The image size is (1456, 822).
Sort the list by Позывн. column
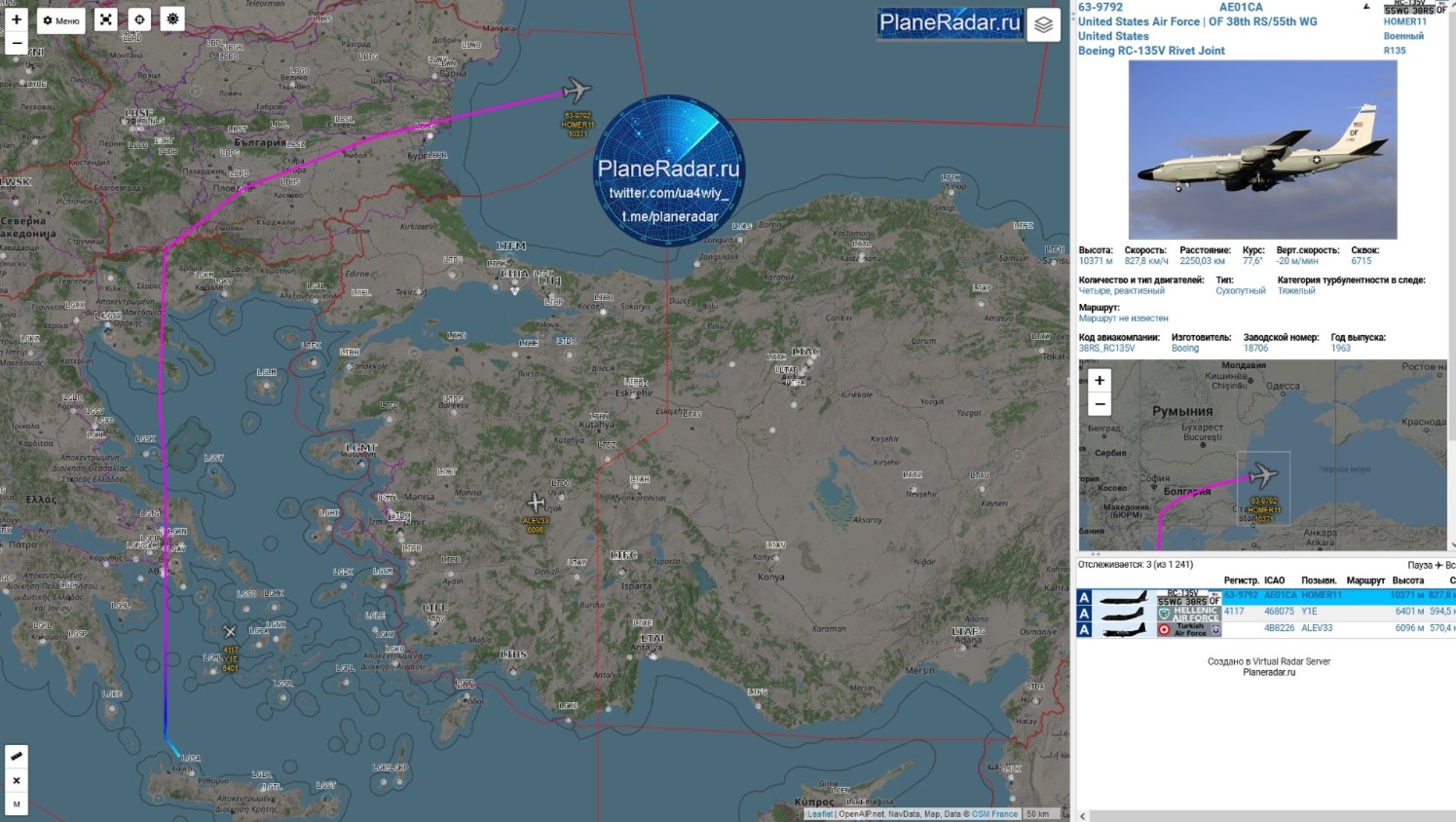point(1319,580)
